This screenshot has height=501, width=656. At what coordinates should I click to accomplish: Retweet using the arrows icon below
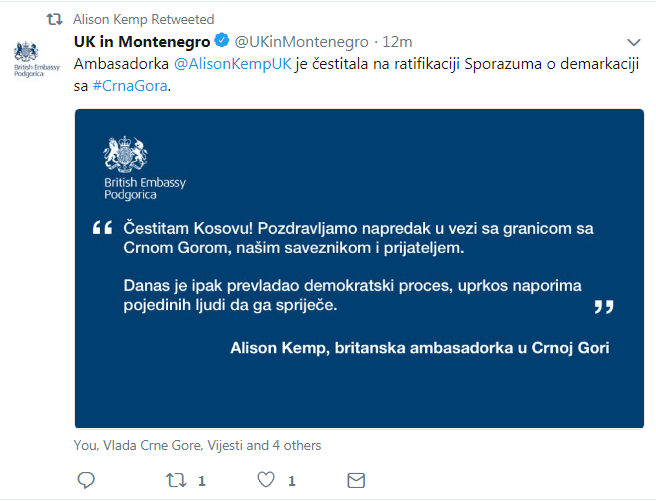tap(176, 480)
